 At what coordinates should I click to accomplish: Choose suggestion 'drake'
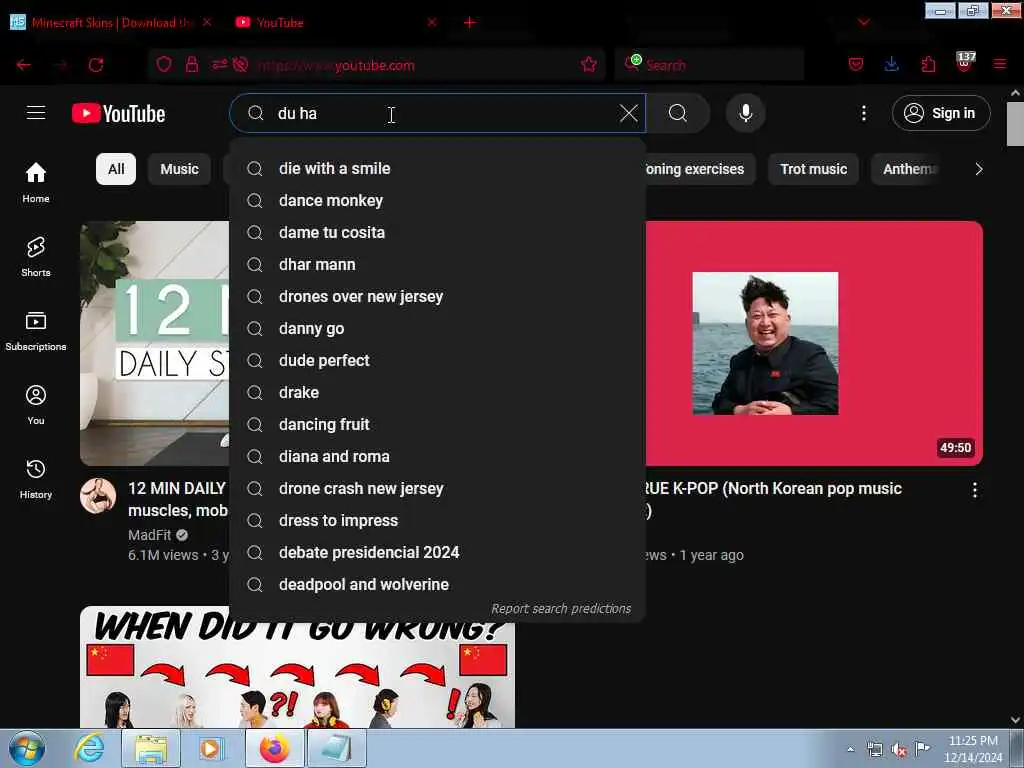pos(438,392)
